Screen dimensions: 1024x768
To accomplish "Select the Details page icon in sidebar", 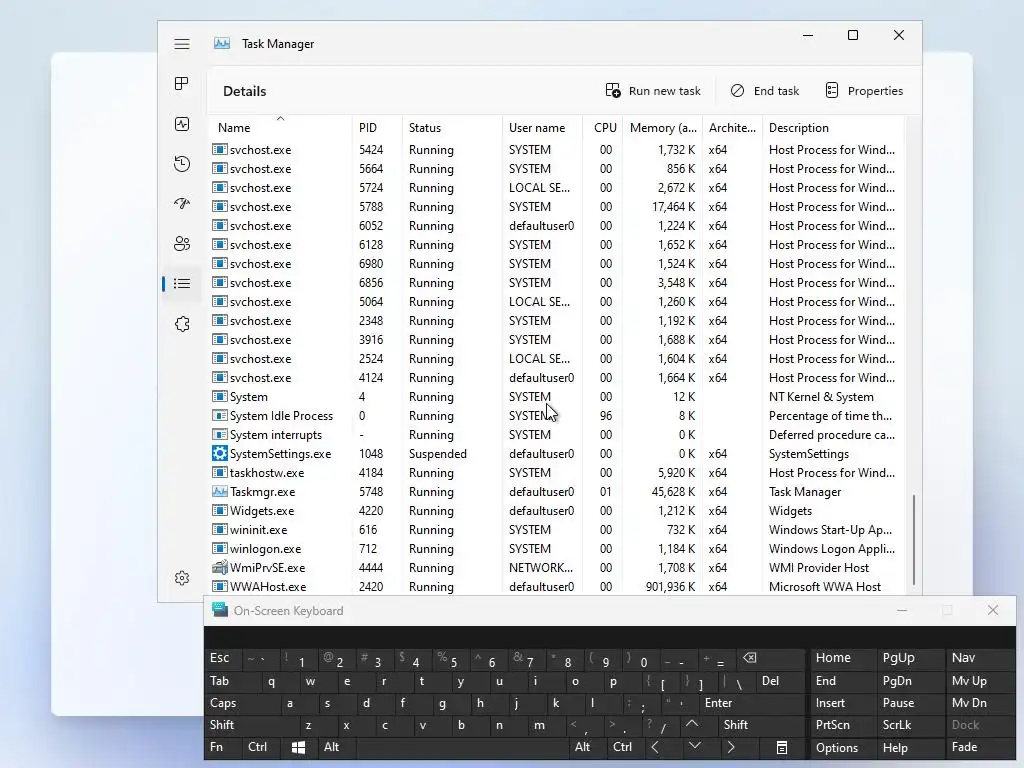I will (182, 283).
